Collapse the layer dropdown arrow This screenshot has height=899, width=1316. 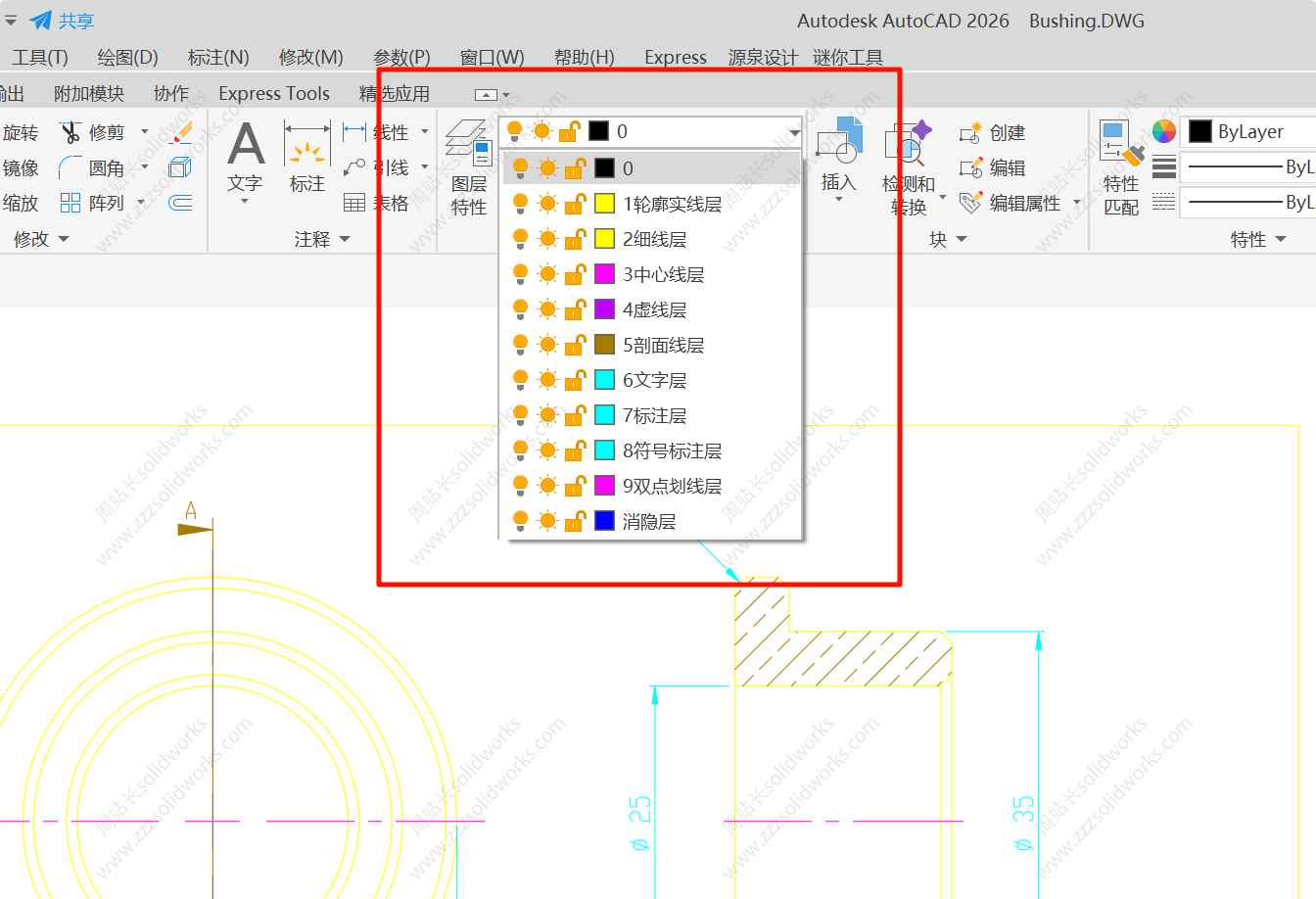[794, 132]
